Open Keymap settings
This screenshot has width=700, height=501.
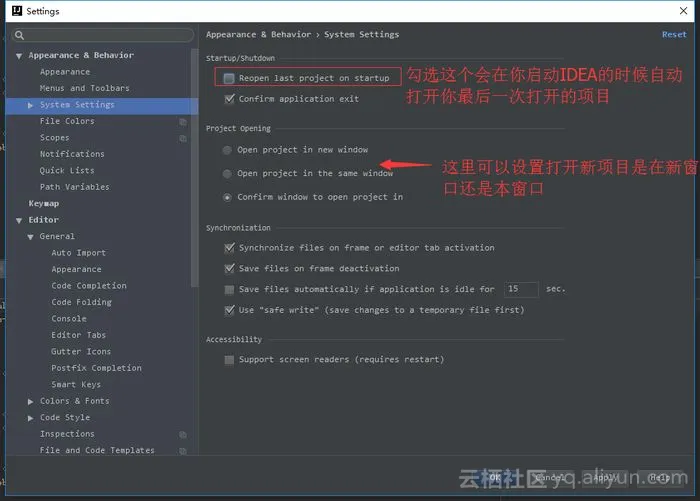[44, 204]
